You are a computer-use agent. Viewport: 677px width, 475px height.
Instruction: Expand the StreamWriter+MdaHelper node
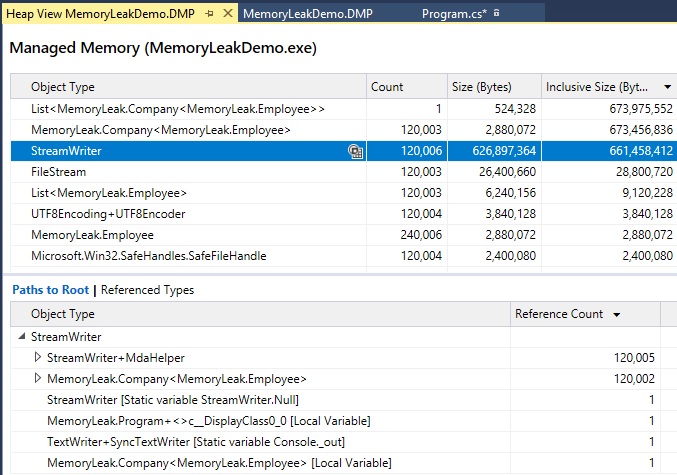tap(39, 357)
